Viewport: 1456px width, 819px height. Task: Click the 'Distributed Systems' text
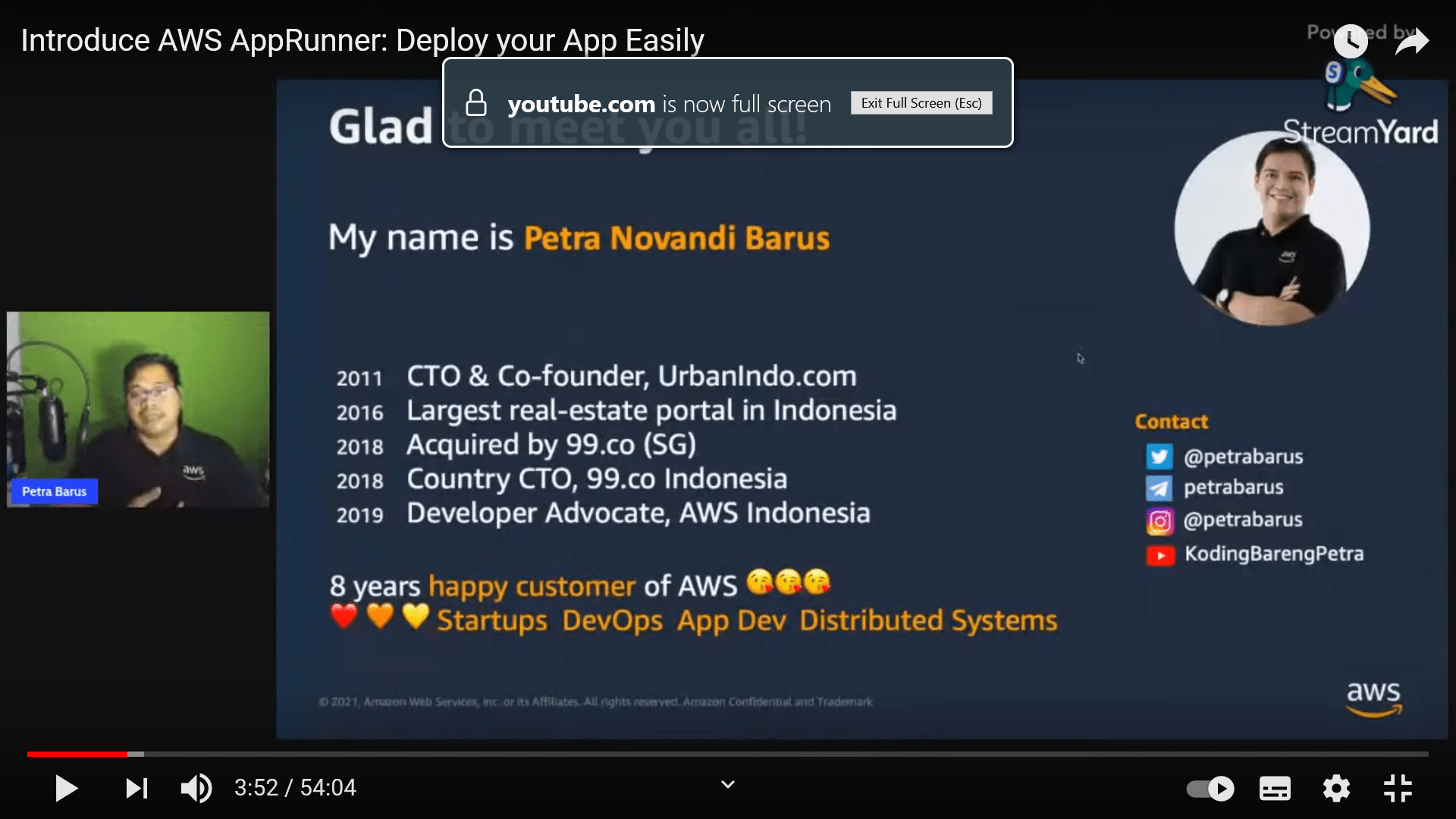click(928, 620)
